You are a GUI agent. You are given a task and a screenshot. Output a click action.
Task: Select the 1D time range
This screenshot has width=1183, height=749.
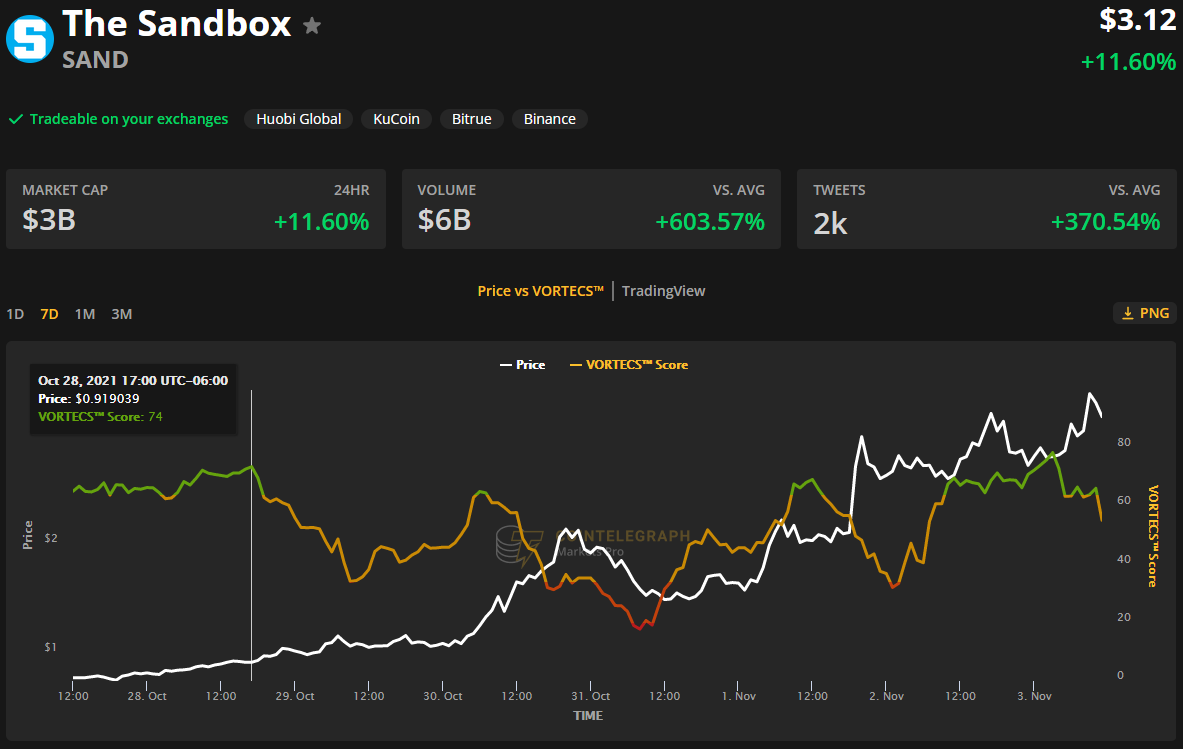tap(15, 314)
